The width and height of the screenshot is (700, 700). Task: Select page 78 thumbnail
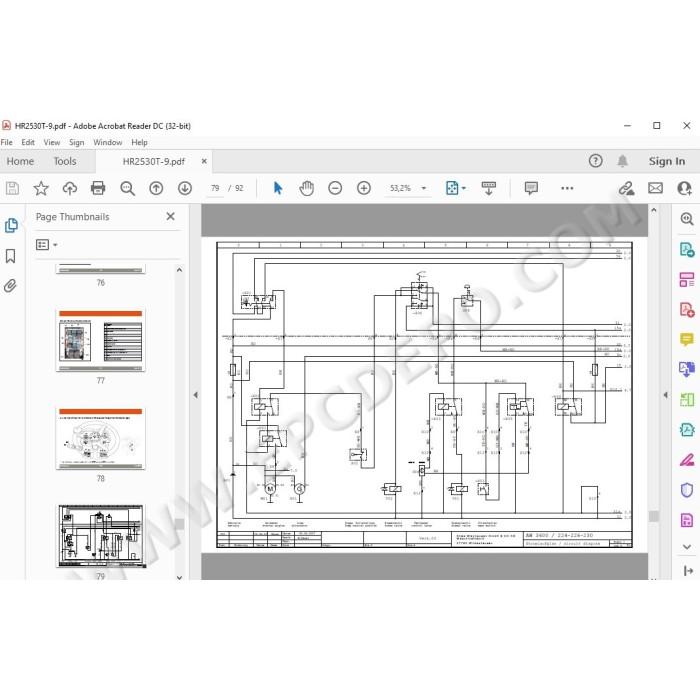pos(100,438)
